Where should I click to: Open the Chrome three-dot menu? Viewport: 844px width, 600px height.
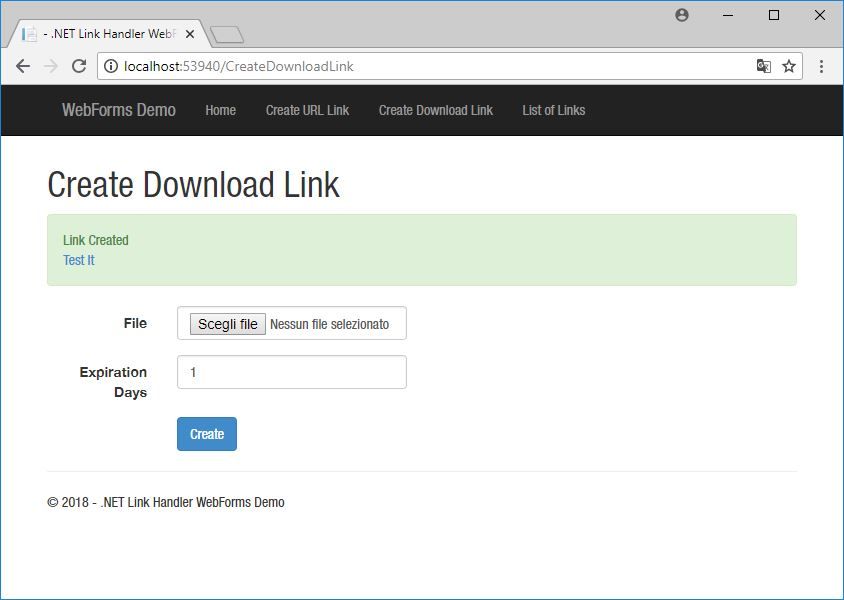click(821, 66)
